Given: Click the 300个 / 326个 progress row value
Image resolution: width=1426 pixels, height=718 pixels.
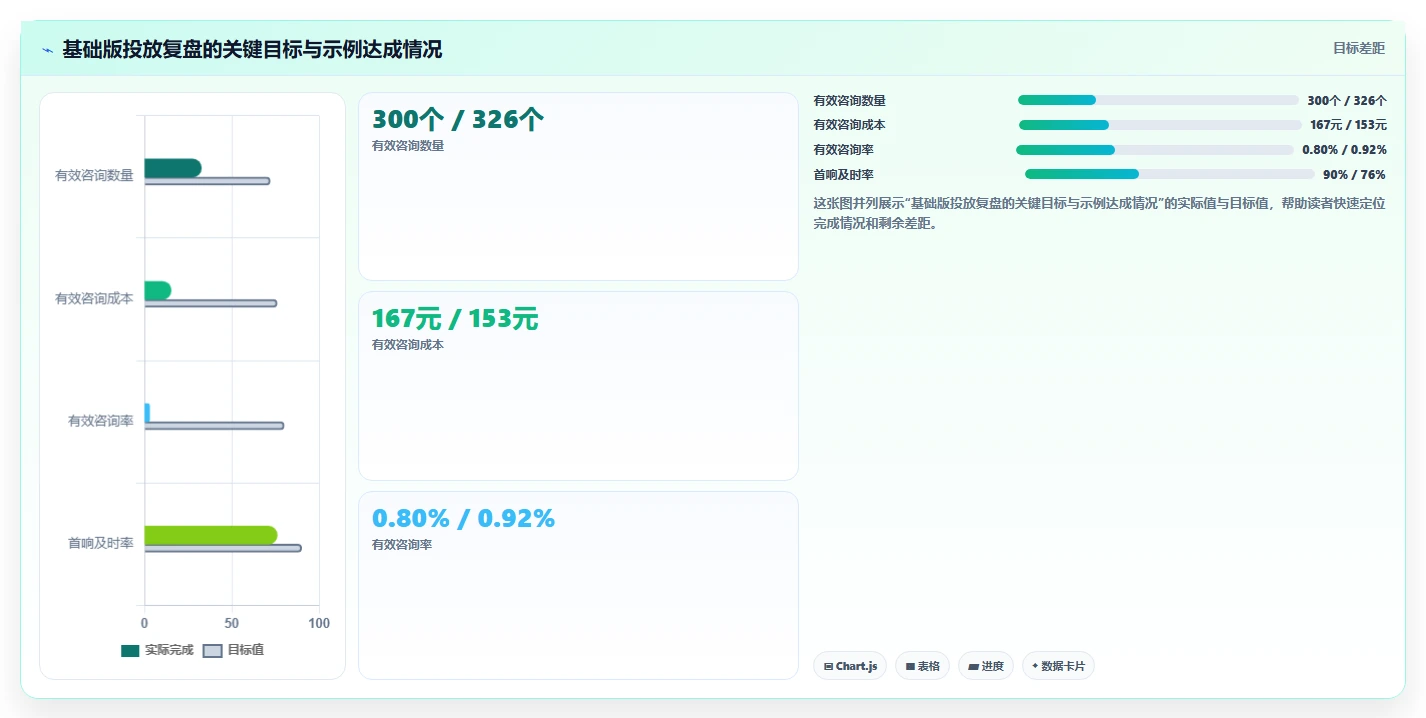Looking at the screenshot, I should (x=1347, y=101).
